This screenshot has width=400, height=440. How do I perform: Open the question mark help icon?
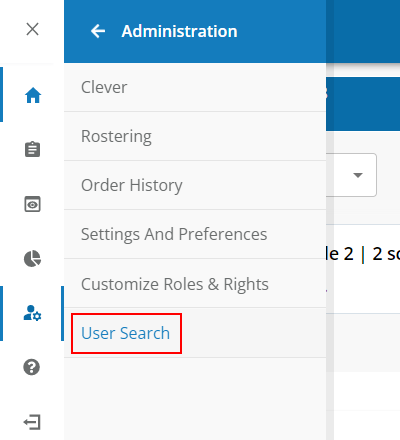[x=32, y=367]
